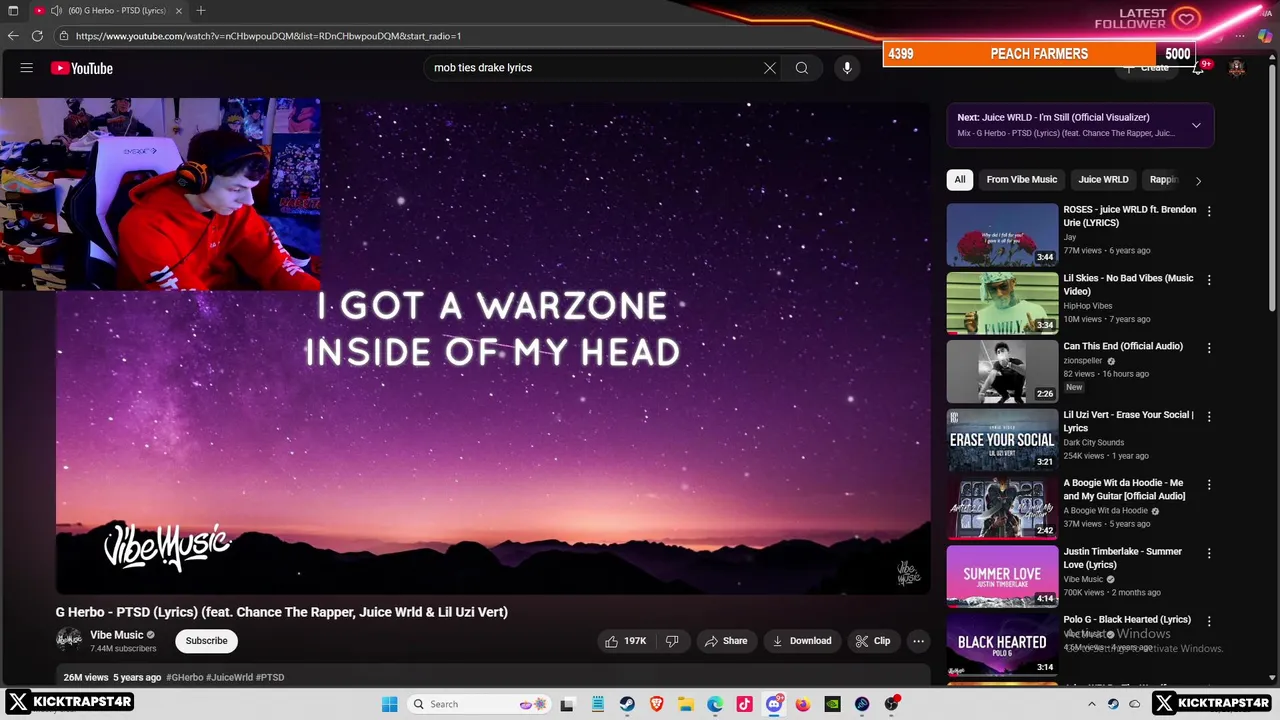Download the video
This screenshot has height=720, width=1280.
tap(802, 641)
